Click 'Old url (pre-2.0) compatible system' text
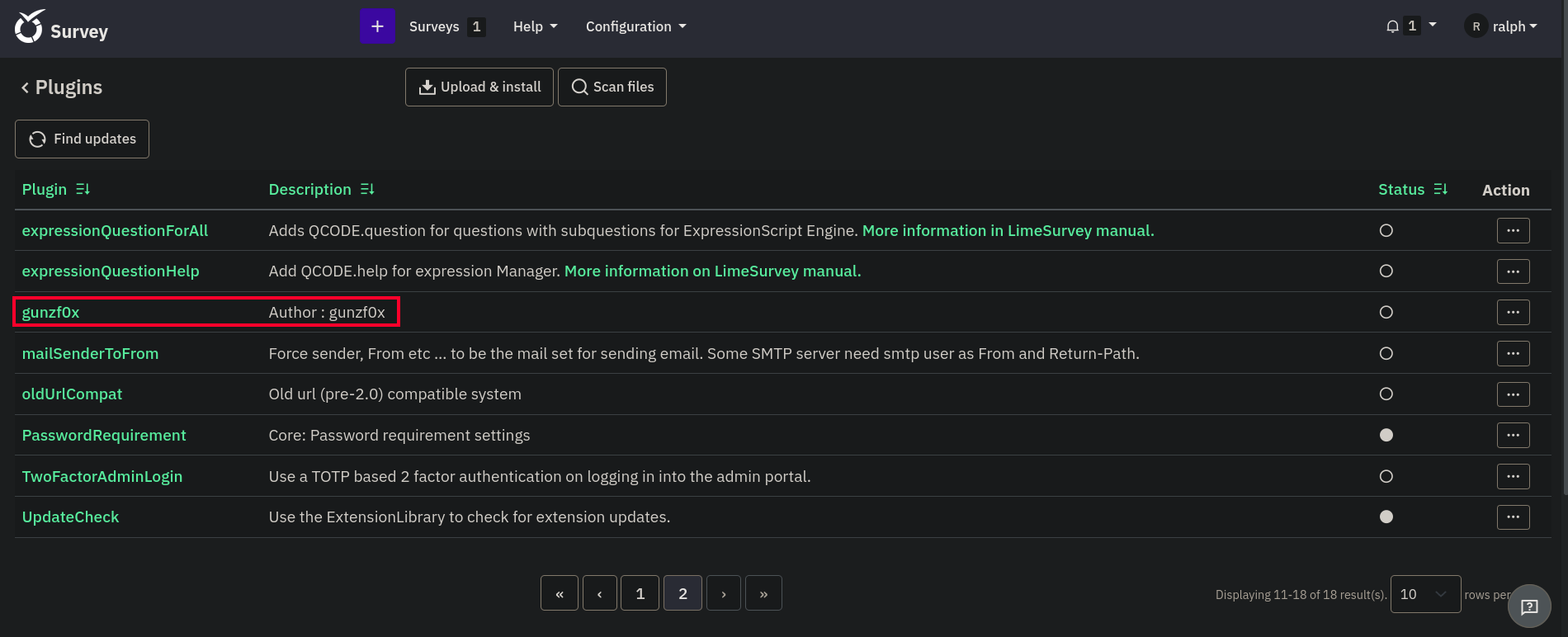 pos(394,394)
